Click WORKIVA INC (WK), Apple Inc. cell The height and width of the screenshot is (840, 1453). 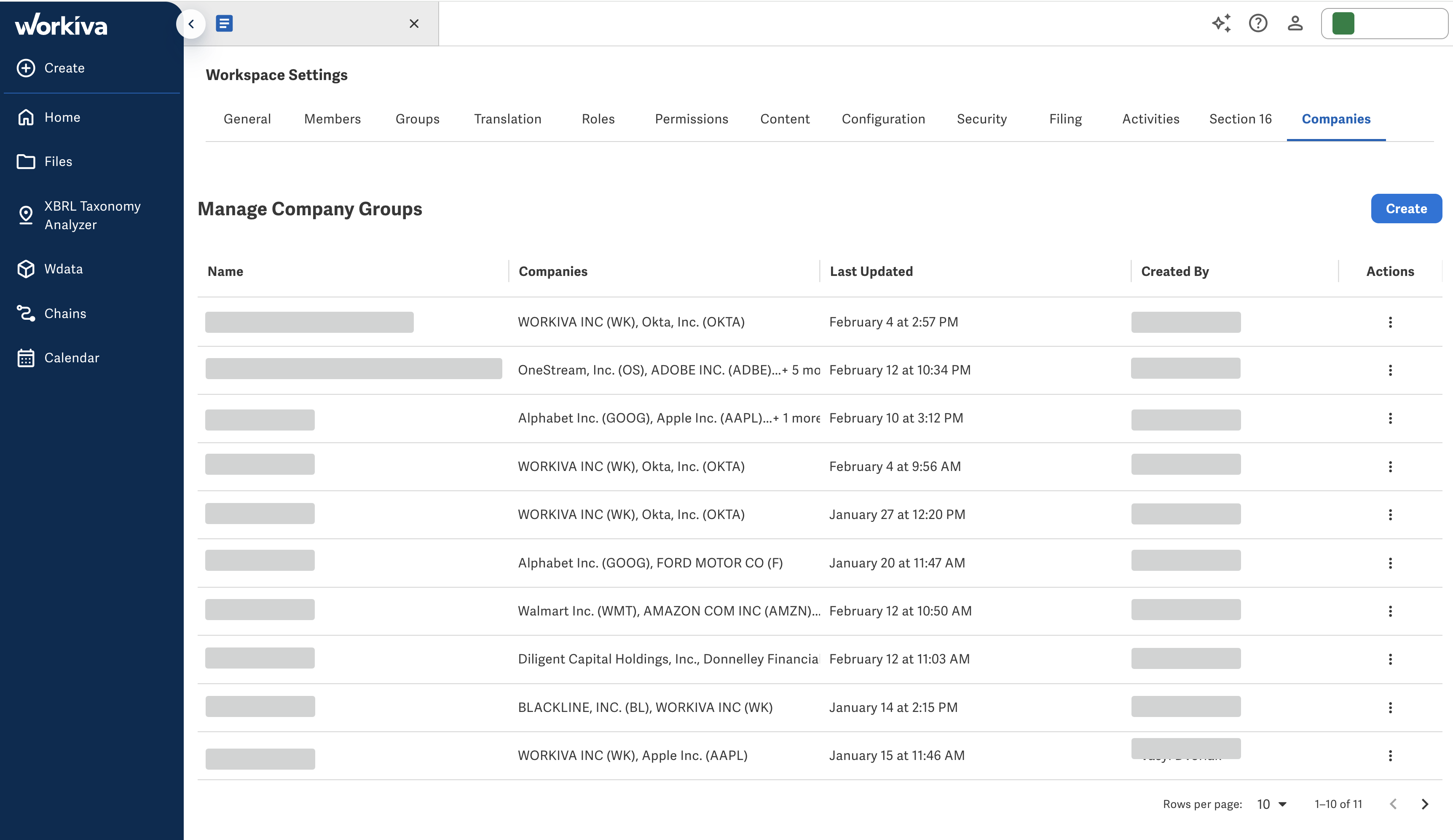[633, 755]
